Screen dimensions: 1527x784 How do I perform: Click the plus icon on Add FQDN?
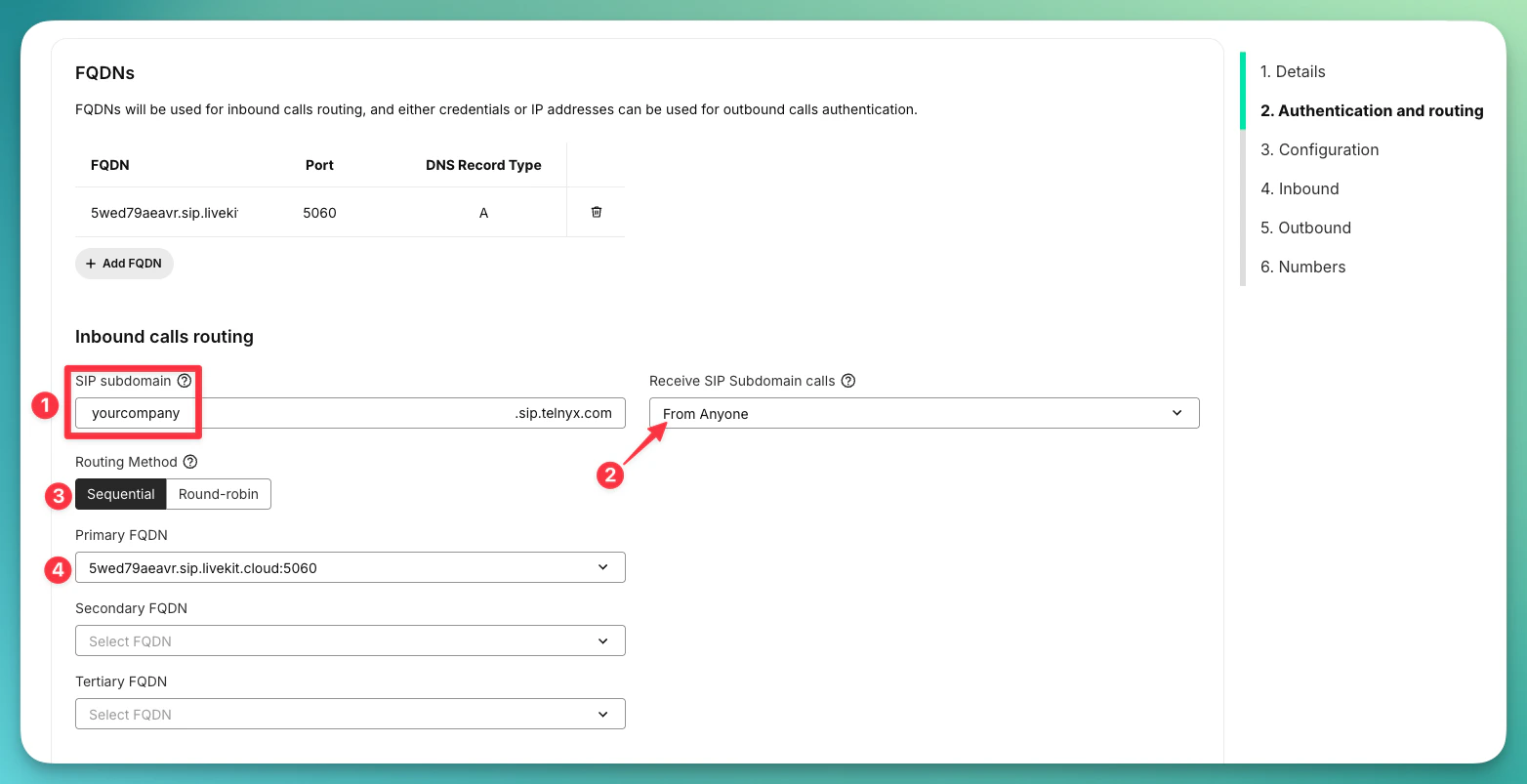click(89, 263)
